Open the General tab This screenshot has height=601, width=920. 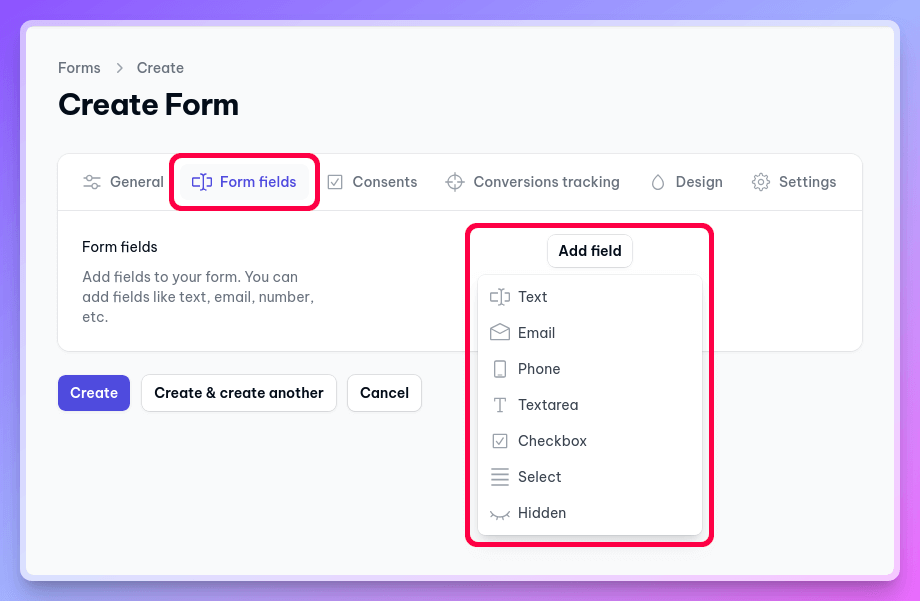point(122,182)
